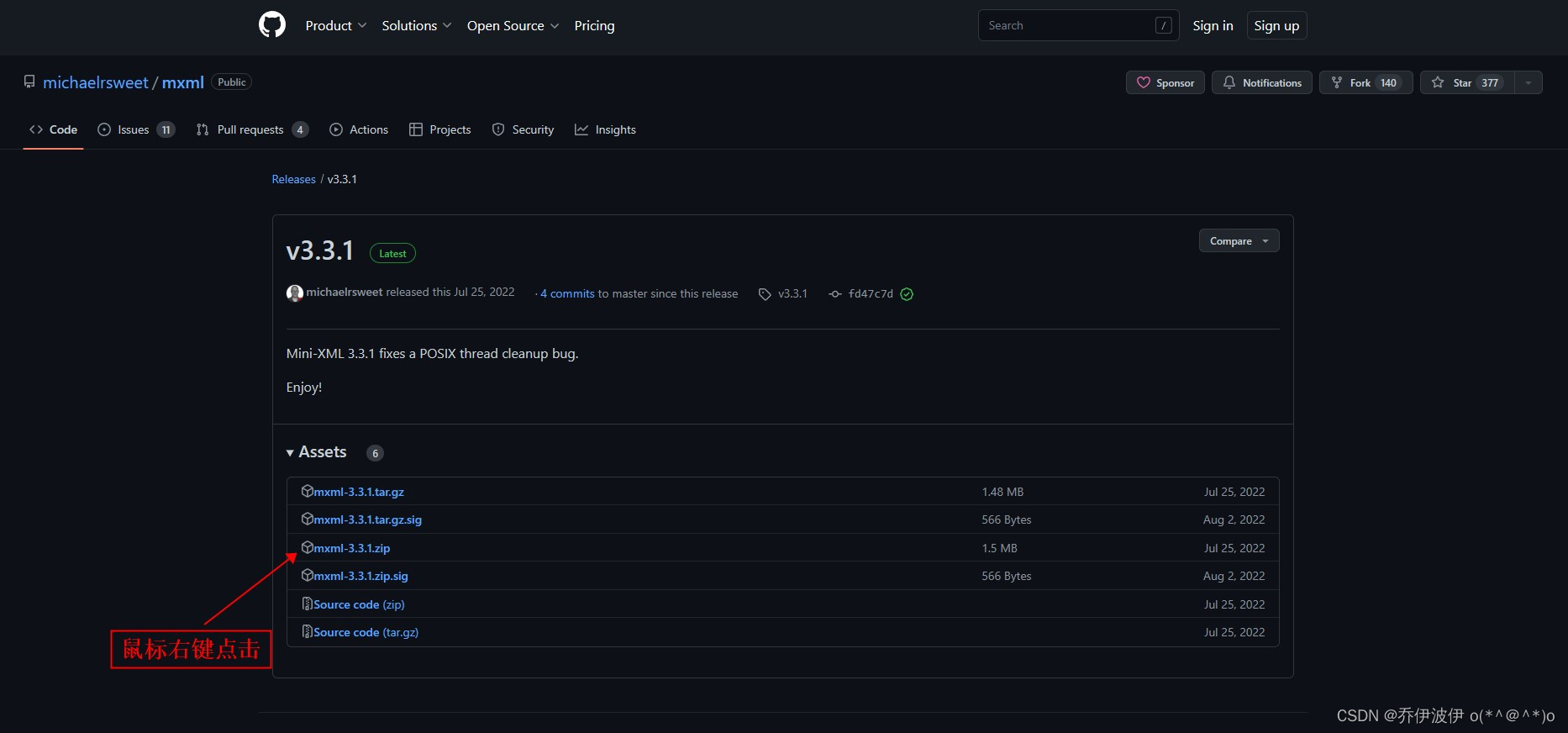Click the 1.48 MB size cell
Viewport: 1568px width, 733px height.
[1002, 492]
